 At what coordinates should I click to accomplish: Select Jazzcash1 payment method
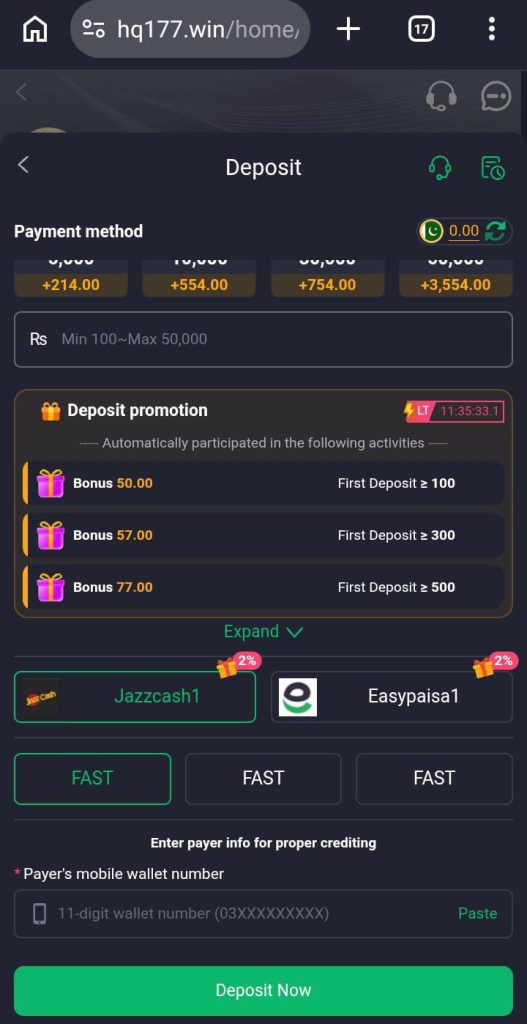tap(135, 696)
